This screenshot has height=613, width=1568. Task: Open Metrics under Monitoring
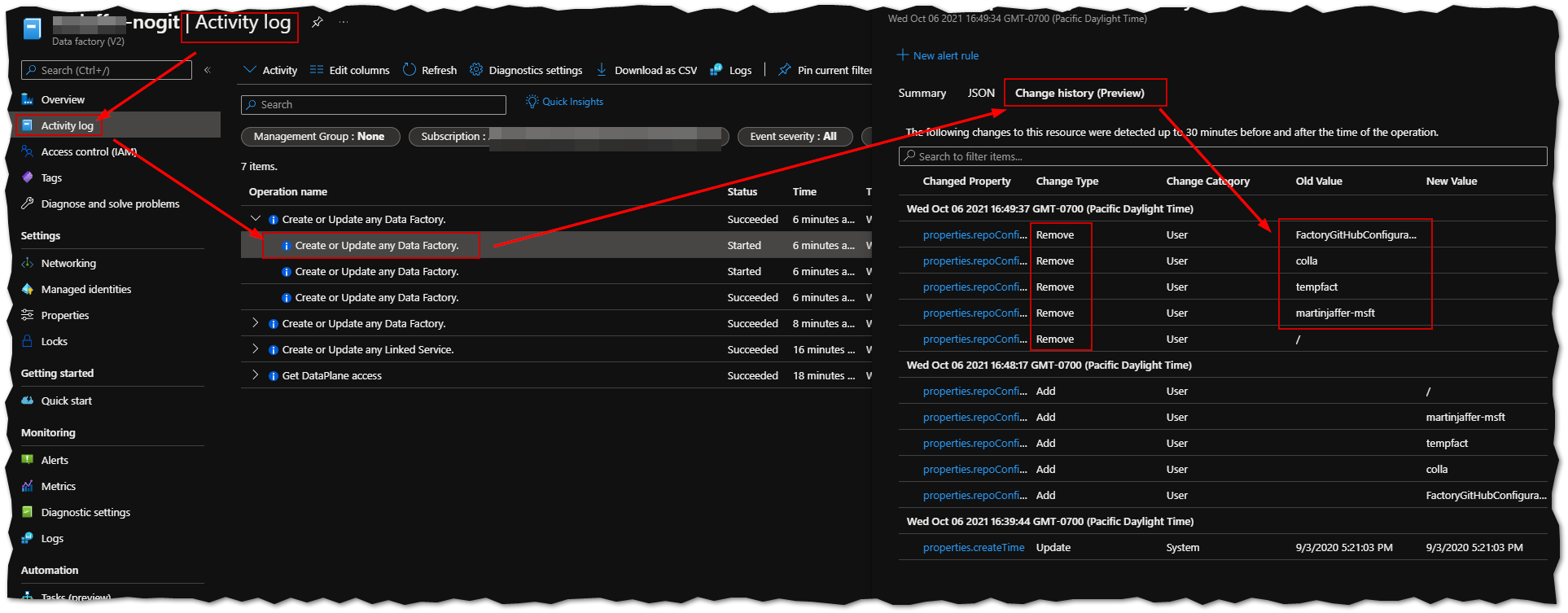[58, 486]
